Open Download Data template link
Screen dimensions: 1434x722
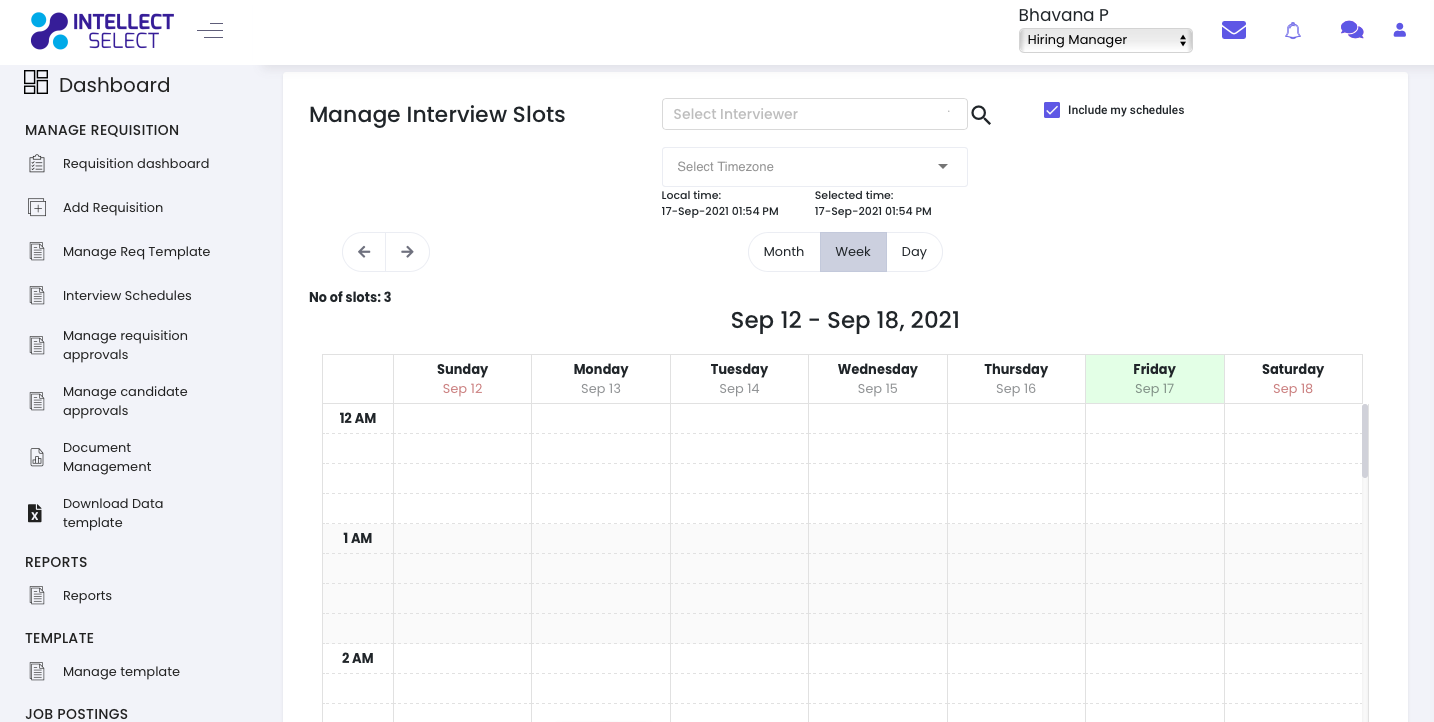113,513
